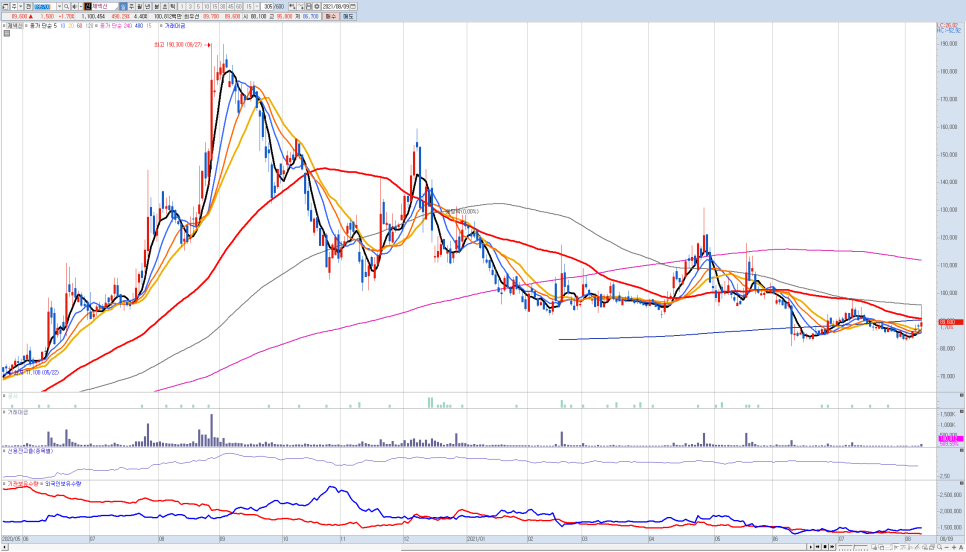Click the 08/09 date label on axis
This screenshot has height=552, width=966.
coord(946,538)
